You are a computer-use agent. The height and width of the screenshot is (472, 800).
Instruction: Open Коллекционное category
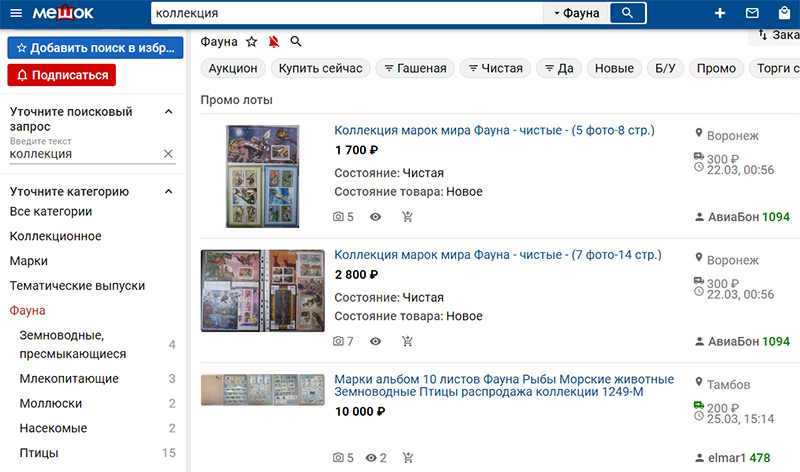56,236
